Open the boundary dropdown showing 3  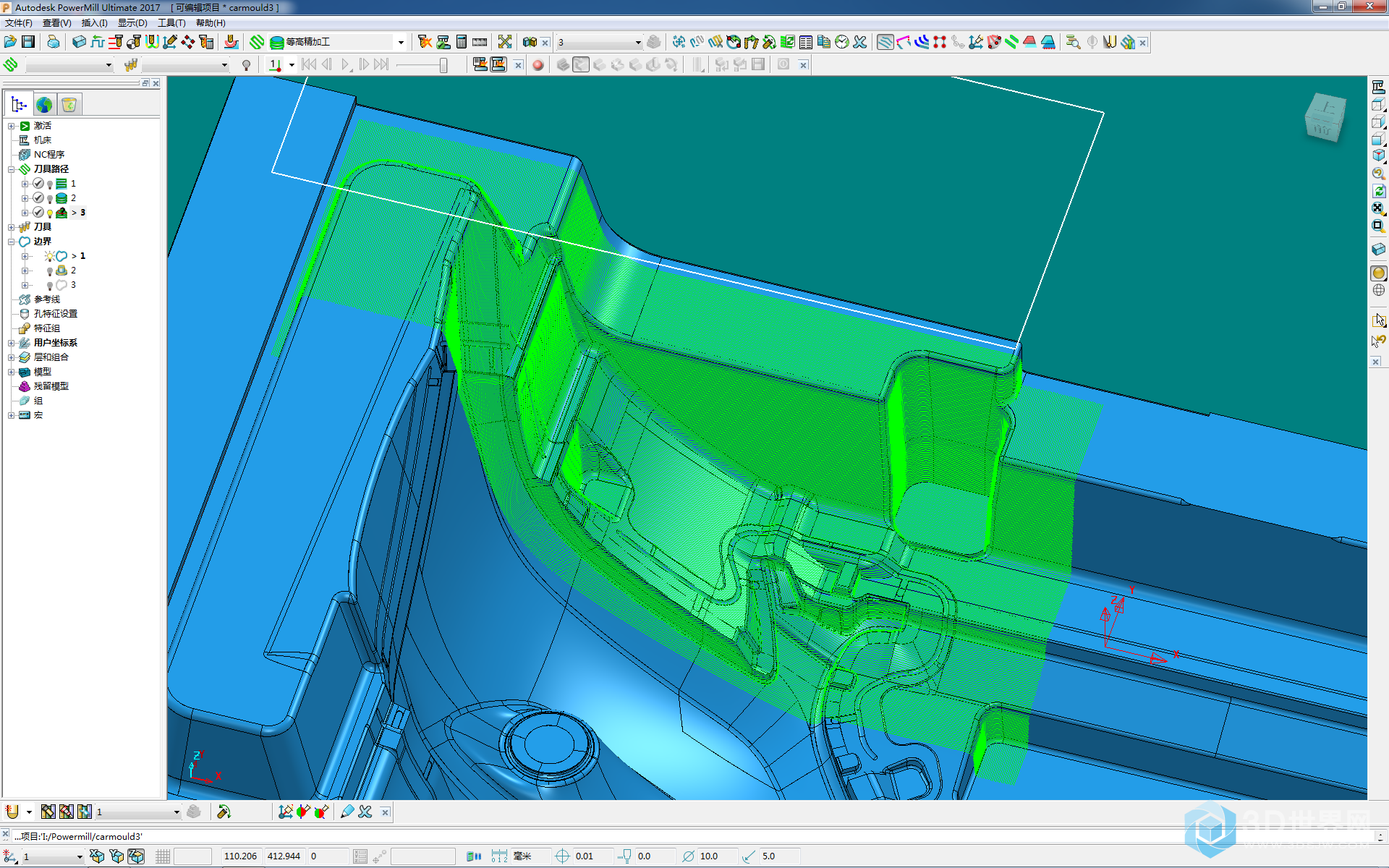(x=638, y=42)
